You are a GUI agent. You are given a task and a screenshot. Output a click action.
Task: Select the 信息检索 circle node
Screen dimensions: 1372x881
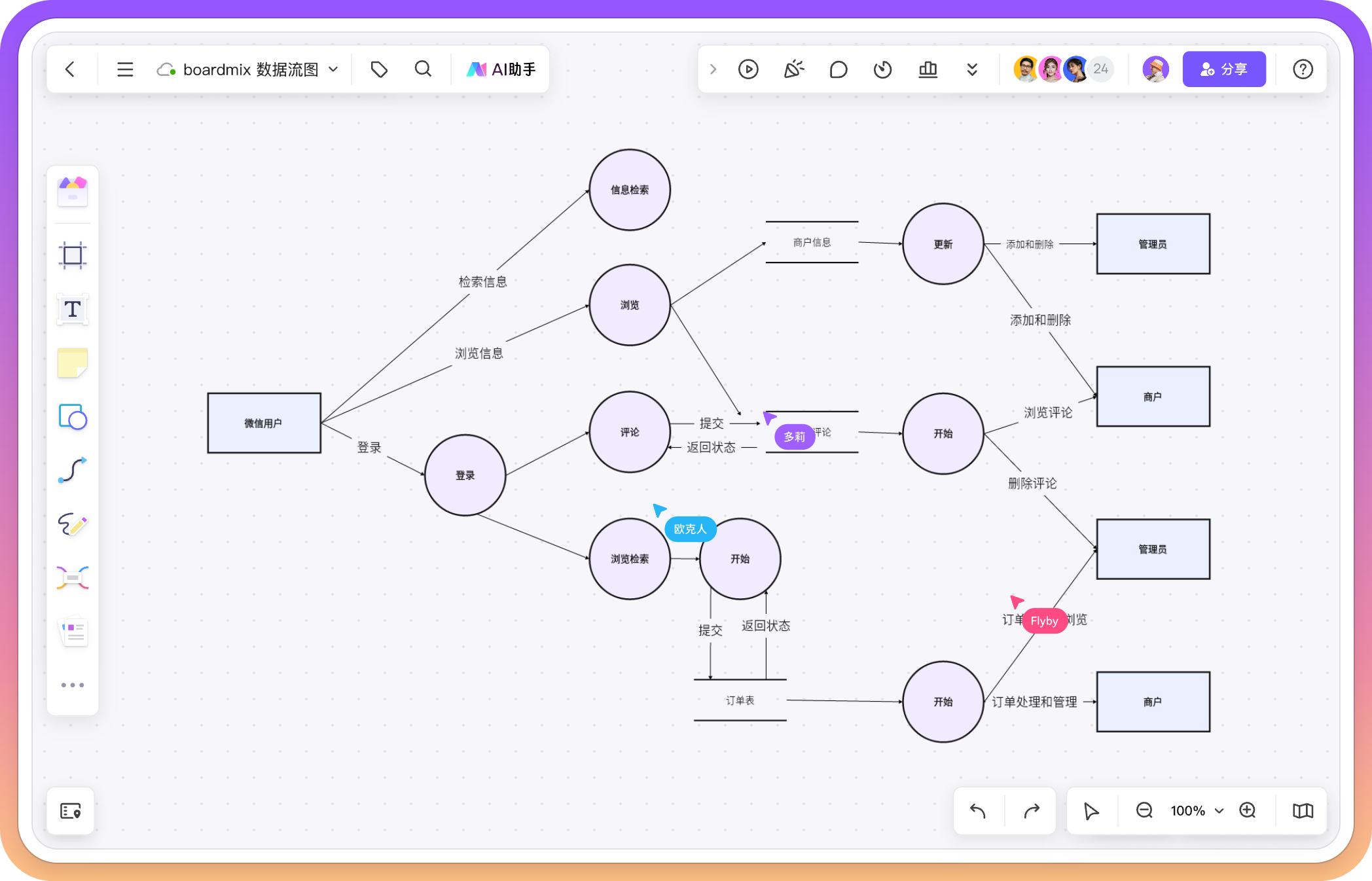[x=630, y=190]
